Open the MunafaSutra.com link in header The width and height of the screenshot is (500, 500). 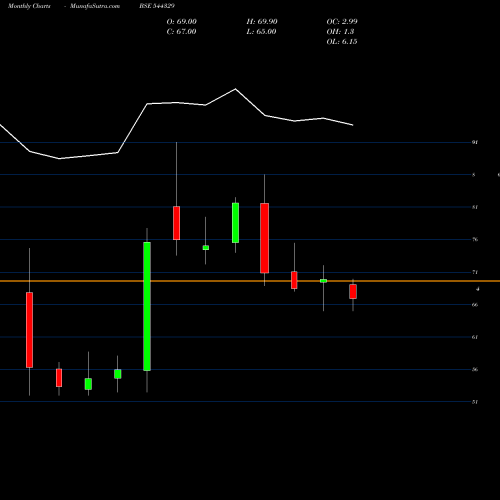95,6
